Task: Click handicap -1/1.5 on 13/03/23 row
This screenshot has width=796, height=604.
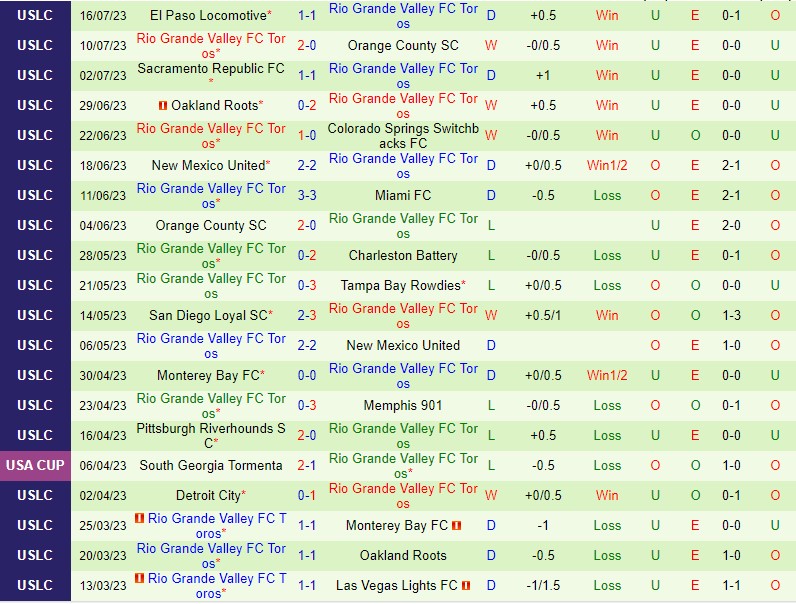Action: pos(543,585)
